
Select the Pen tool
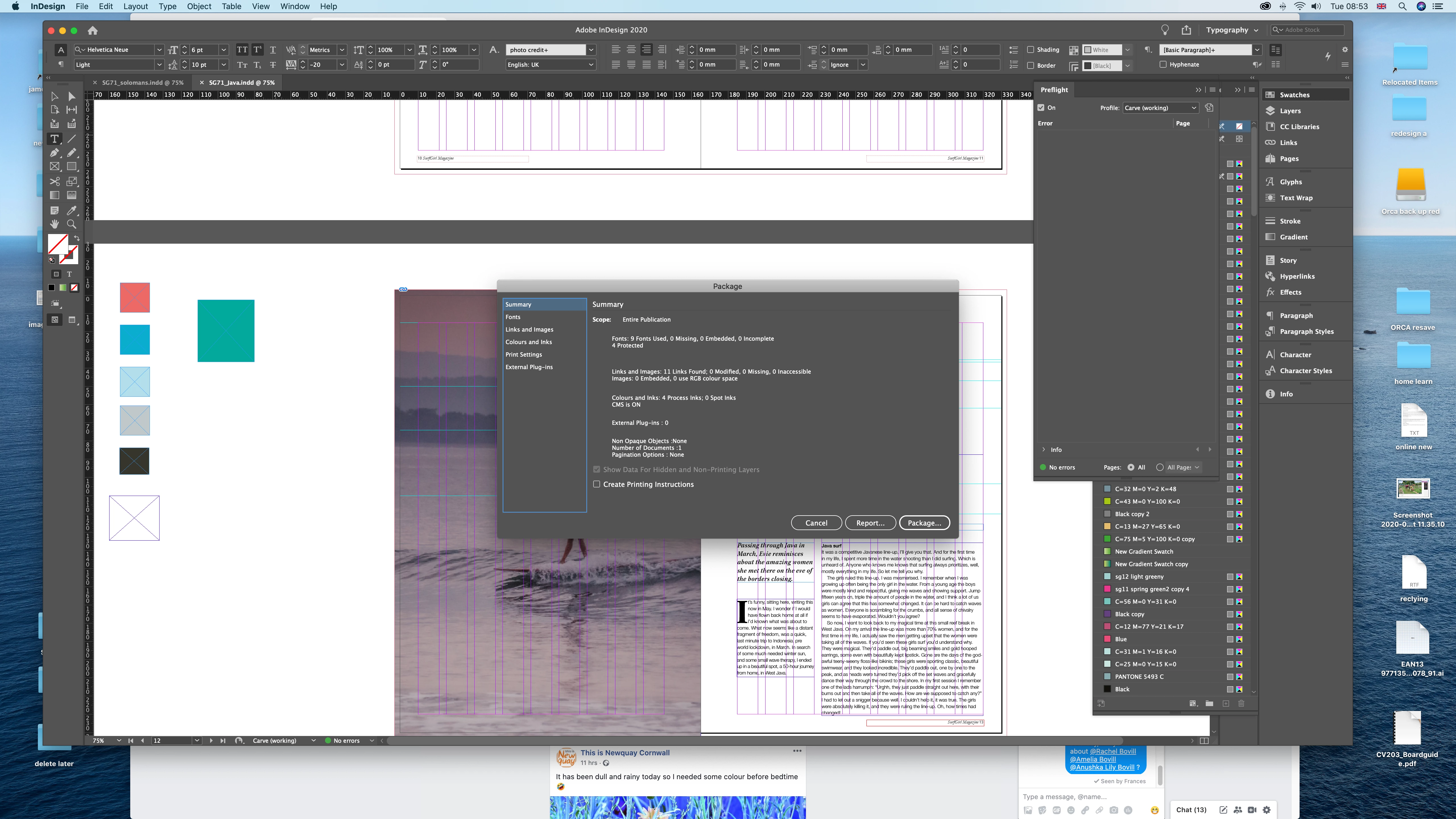[x=54, y=153]
